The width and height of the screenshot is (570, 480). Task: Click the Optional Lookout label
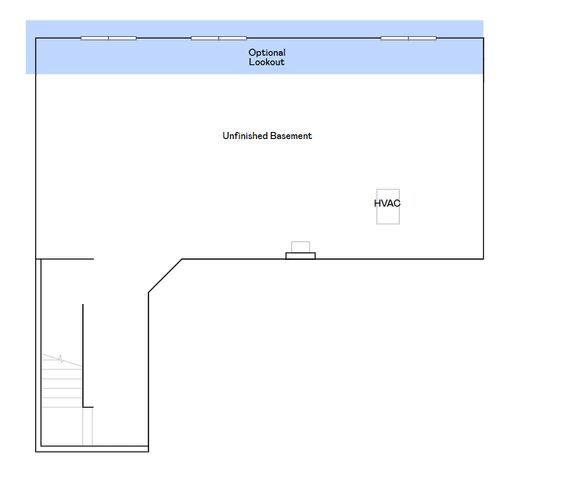[267, 57]
